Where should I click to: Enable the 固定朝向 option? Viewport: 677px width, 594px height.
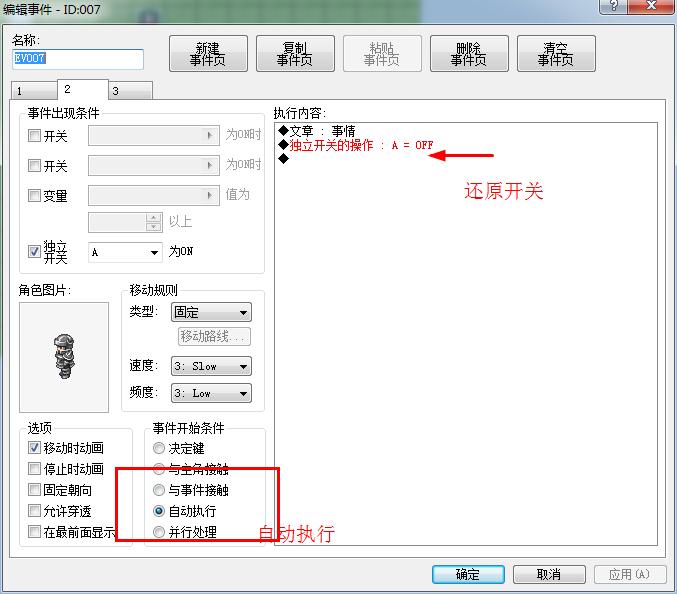tap(34, 490)
